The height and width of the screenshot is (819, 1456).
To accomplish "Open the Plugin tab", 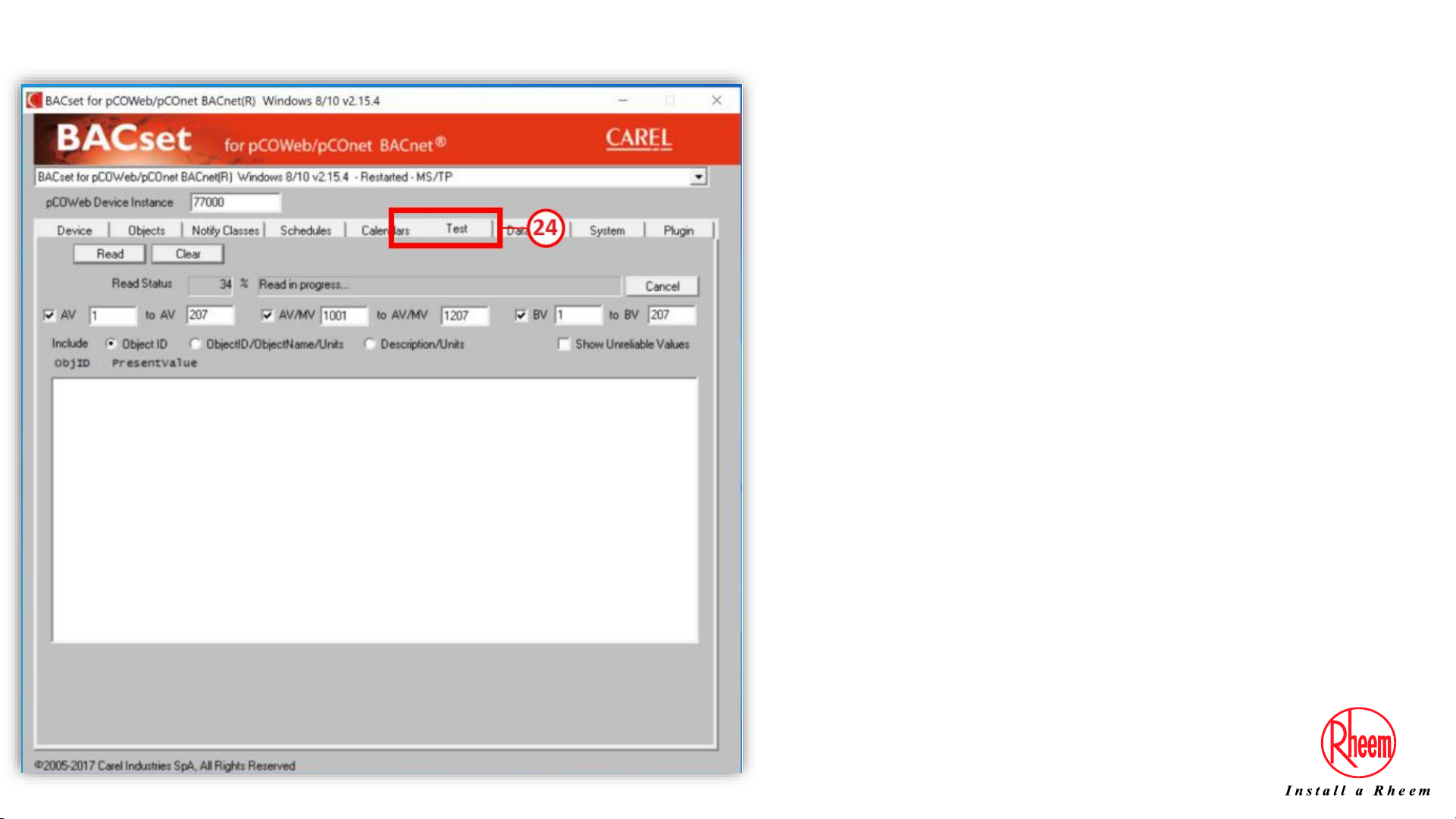I will pos(678,230).
